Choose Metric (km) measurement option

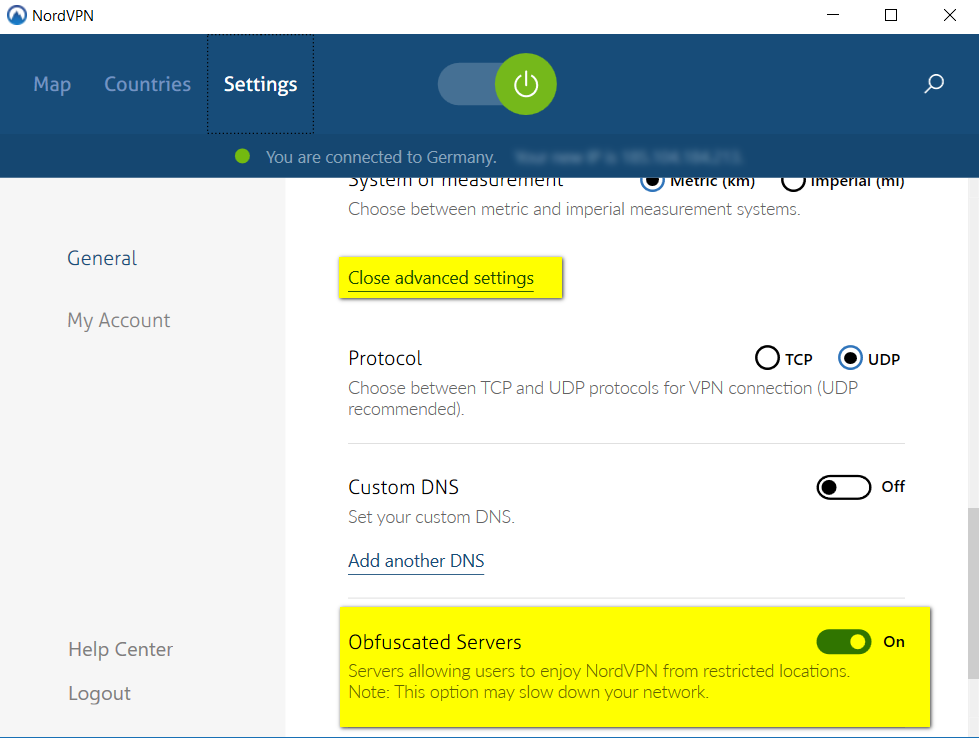[x=697, y=182]
